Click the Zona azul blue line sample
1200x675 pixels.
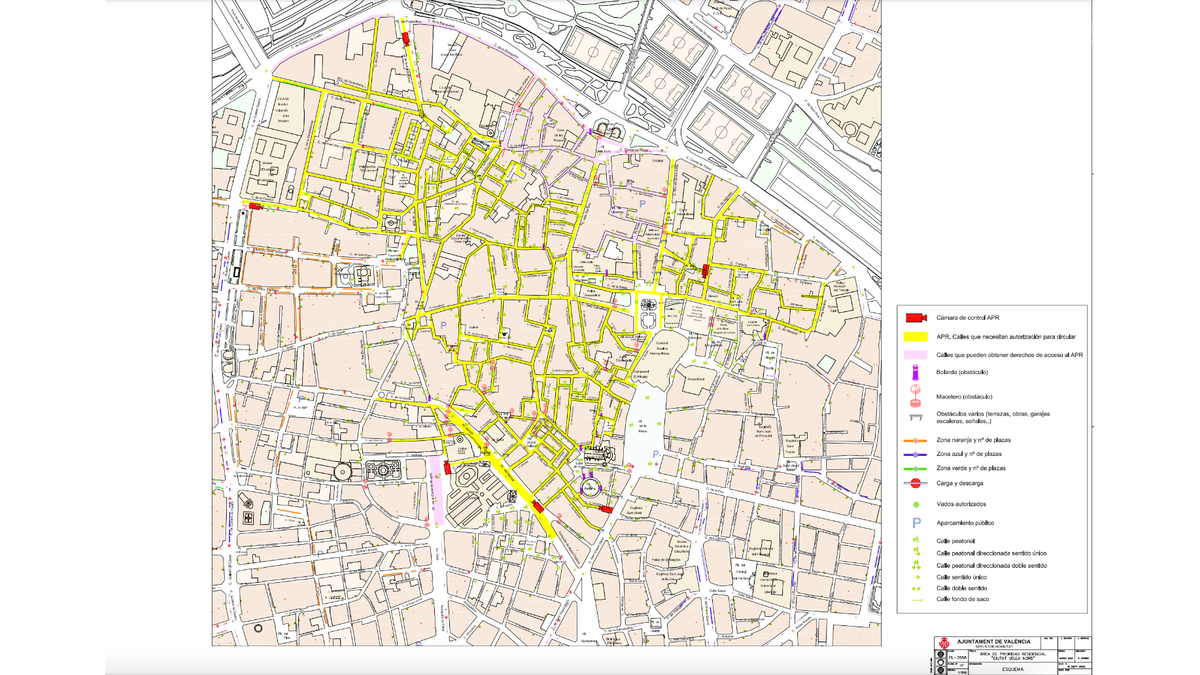[915, 453]
